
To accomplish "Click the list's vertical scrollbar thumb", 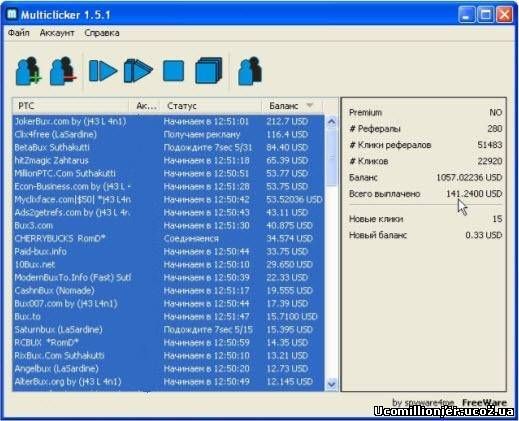I will click(x=331, y=157).
